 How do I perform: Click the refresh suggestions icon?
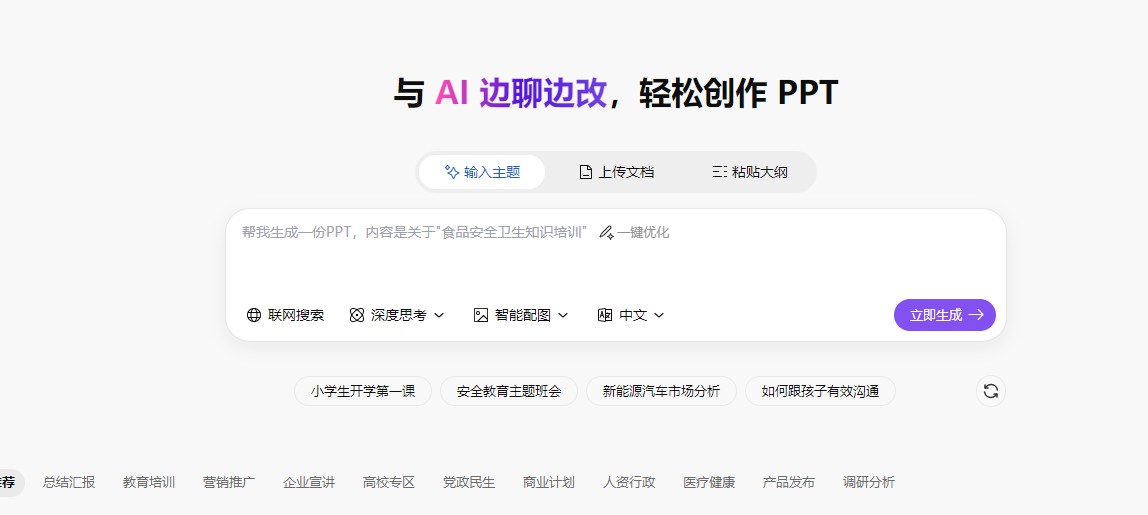coord(991,391)
